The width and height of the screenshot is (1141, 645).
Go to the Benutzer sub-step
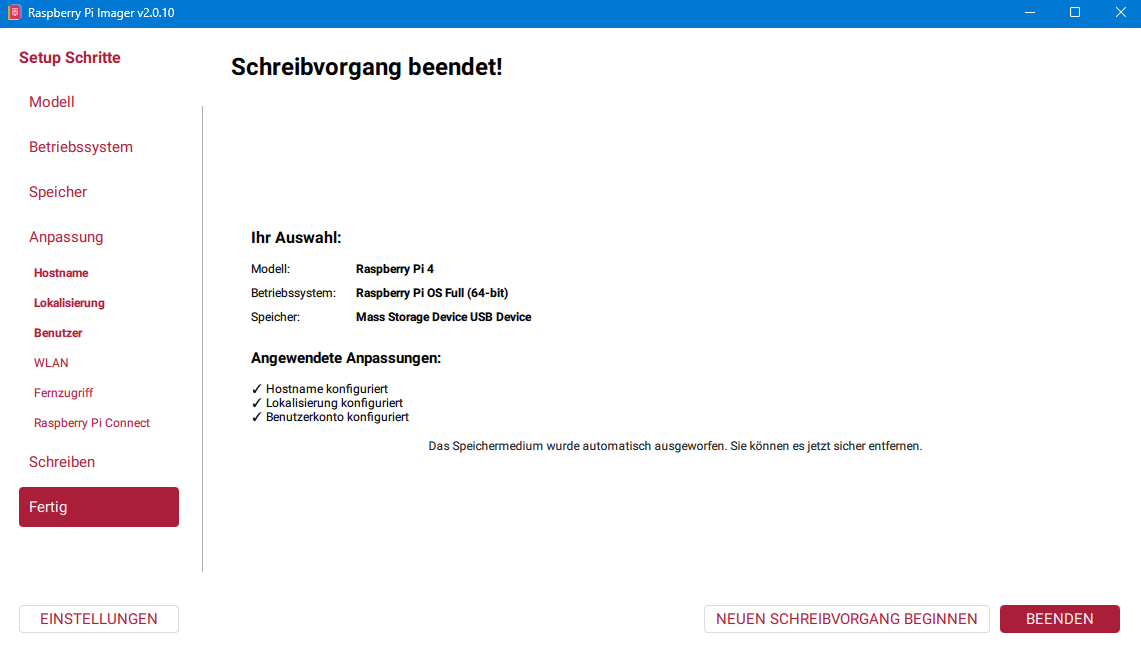[x=58, y=333]
